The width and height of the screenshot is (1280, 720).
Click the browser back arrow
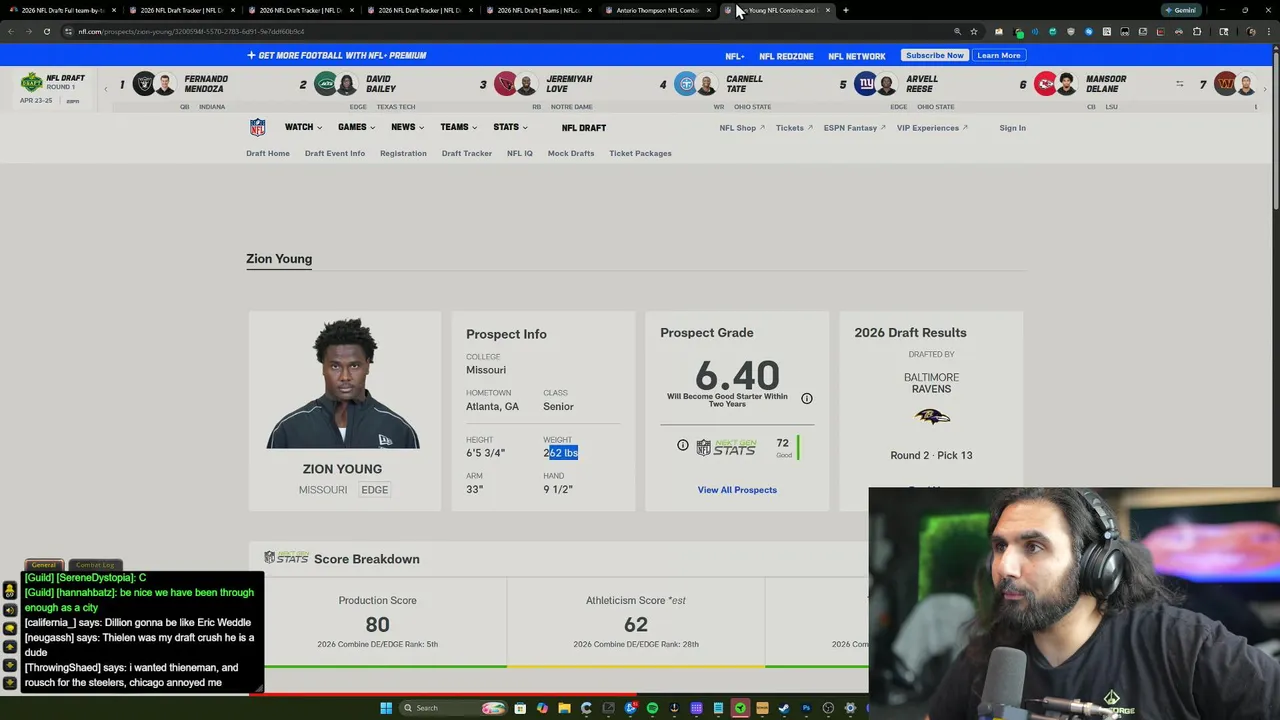pos(11,31)
